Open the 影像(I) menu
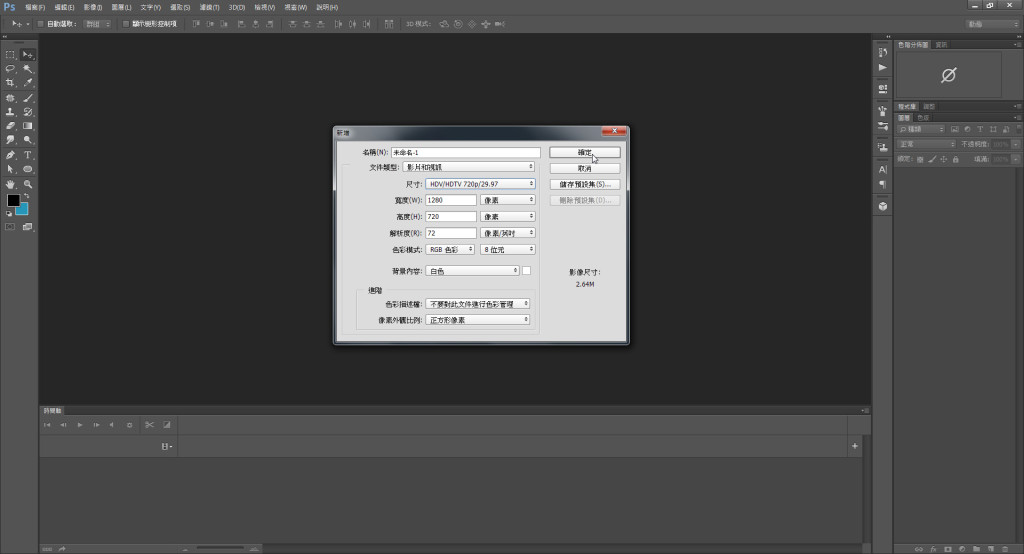This screenshot has width=1024, height=554. pyautogui.click(x=92, y=7)
